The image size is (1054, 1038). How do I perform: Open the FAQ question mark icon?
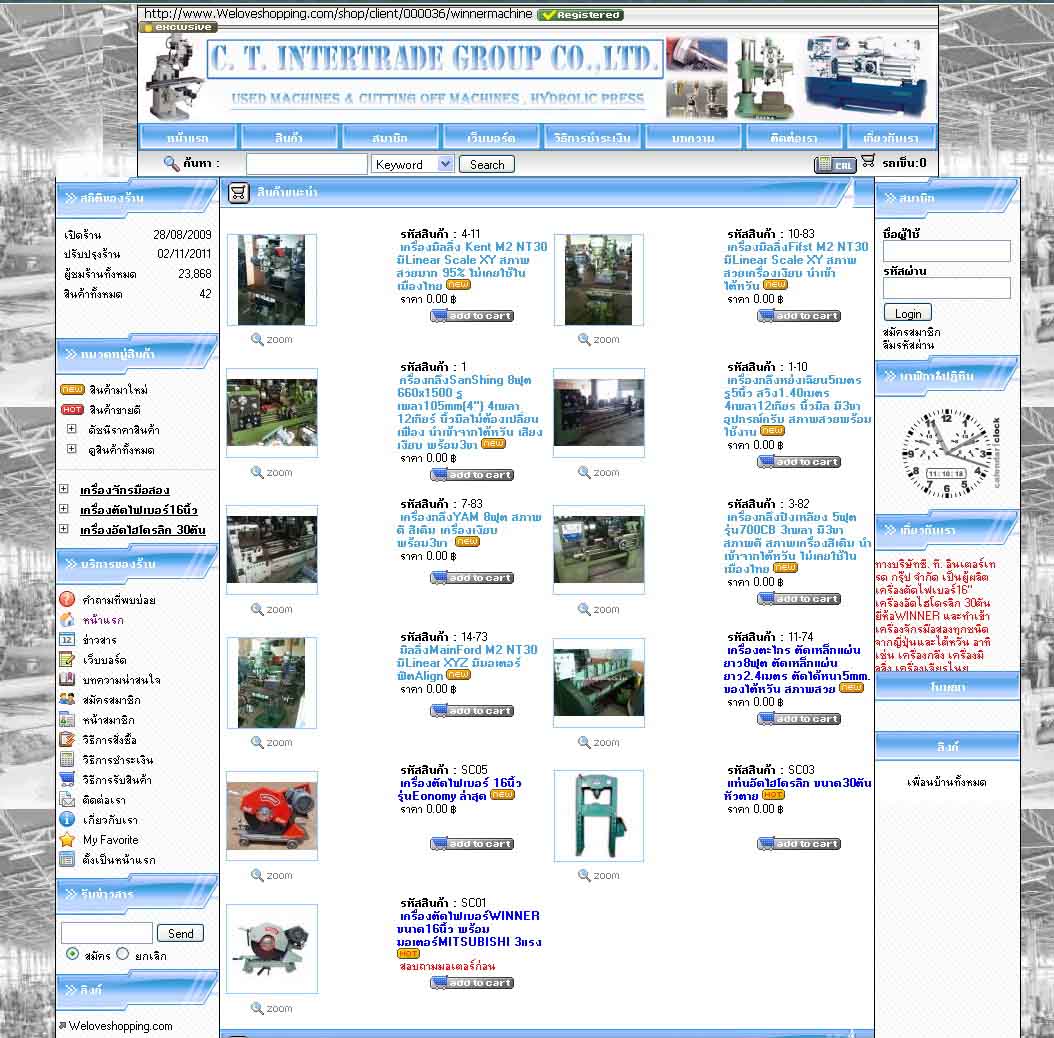[67, 600]
